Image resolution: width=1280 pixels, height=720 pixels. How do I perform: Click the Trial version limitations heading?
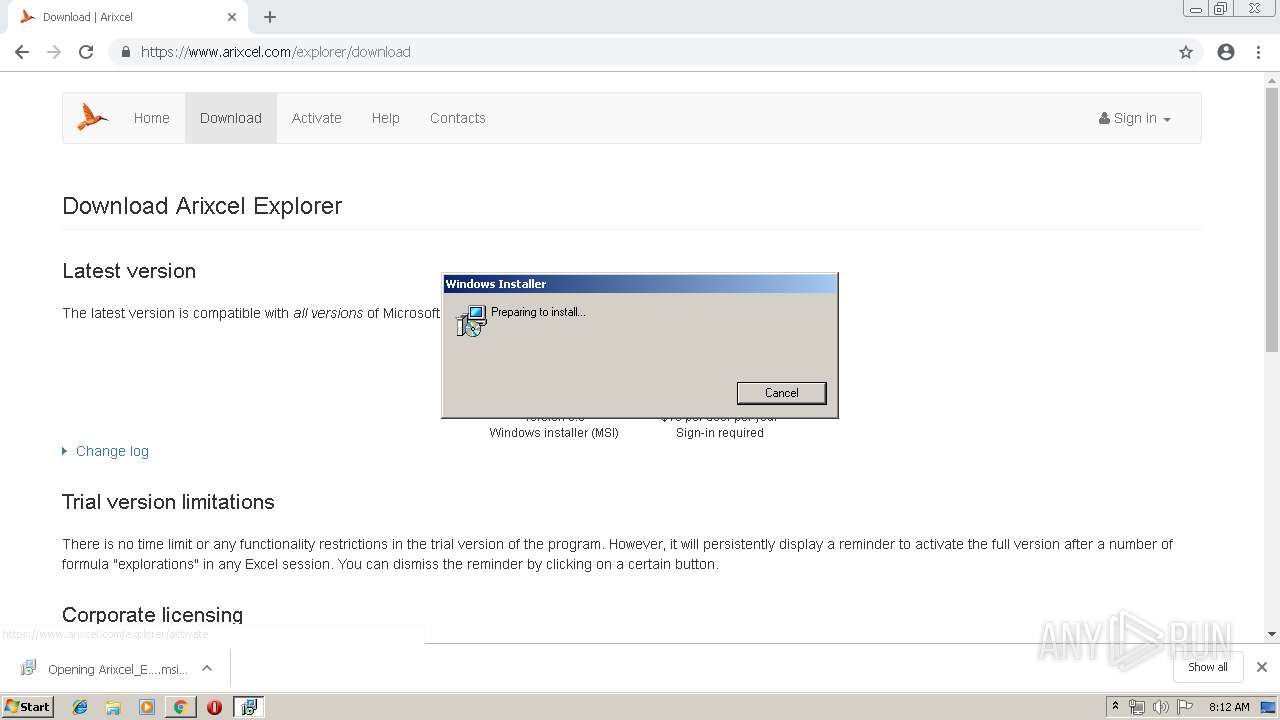click(x=168, y=502)
